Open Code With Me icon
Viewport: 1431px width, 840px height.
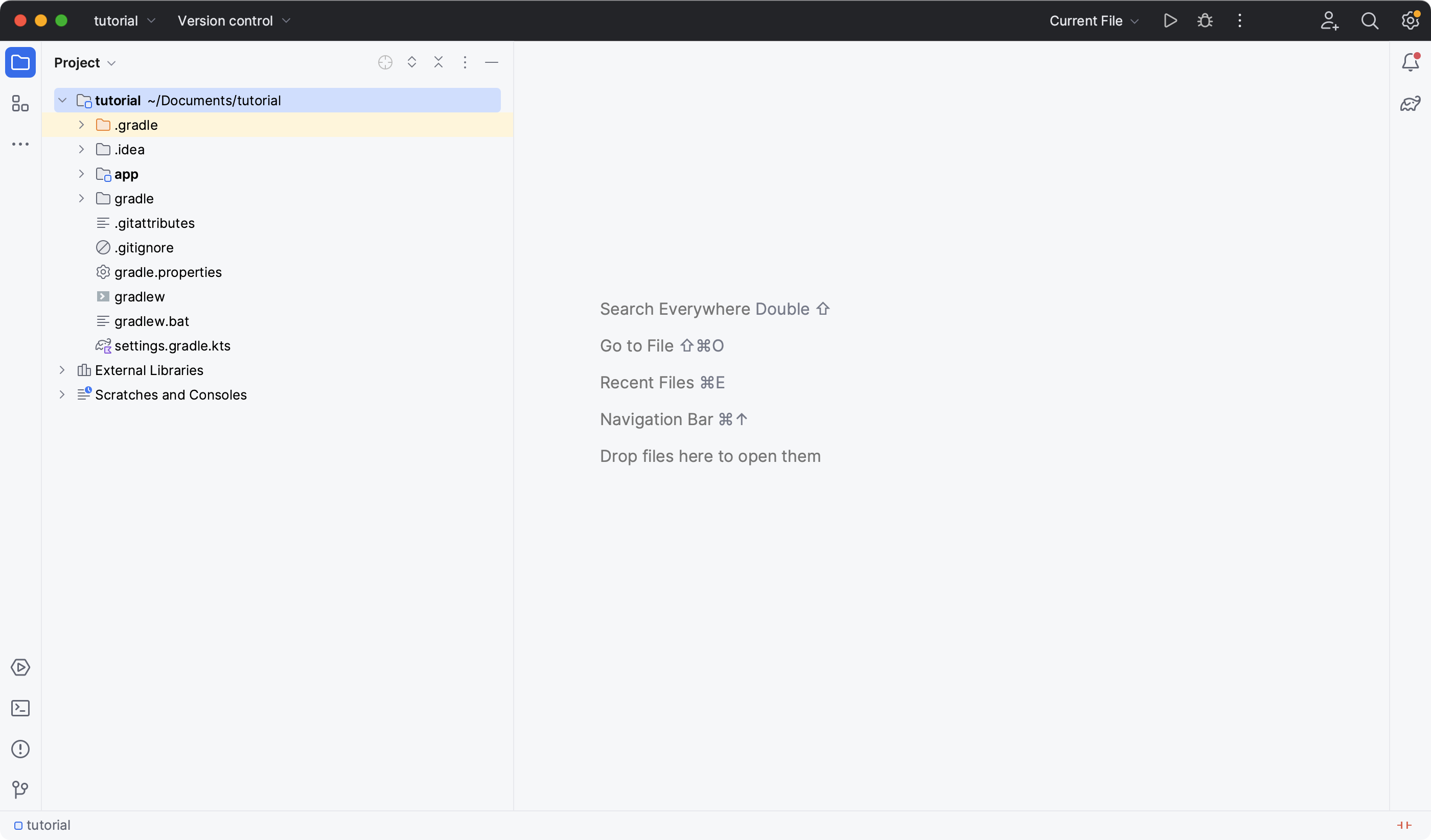click(1329, 21)
